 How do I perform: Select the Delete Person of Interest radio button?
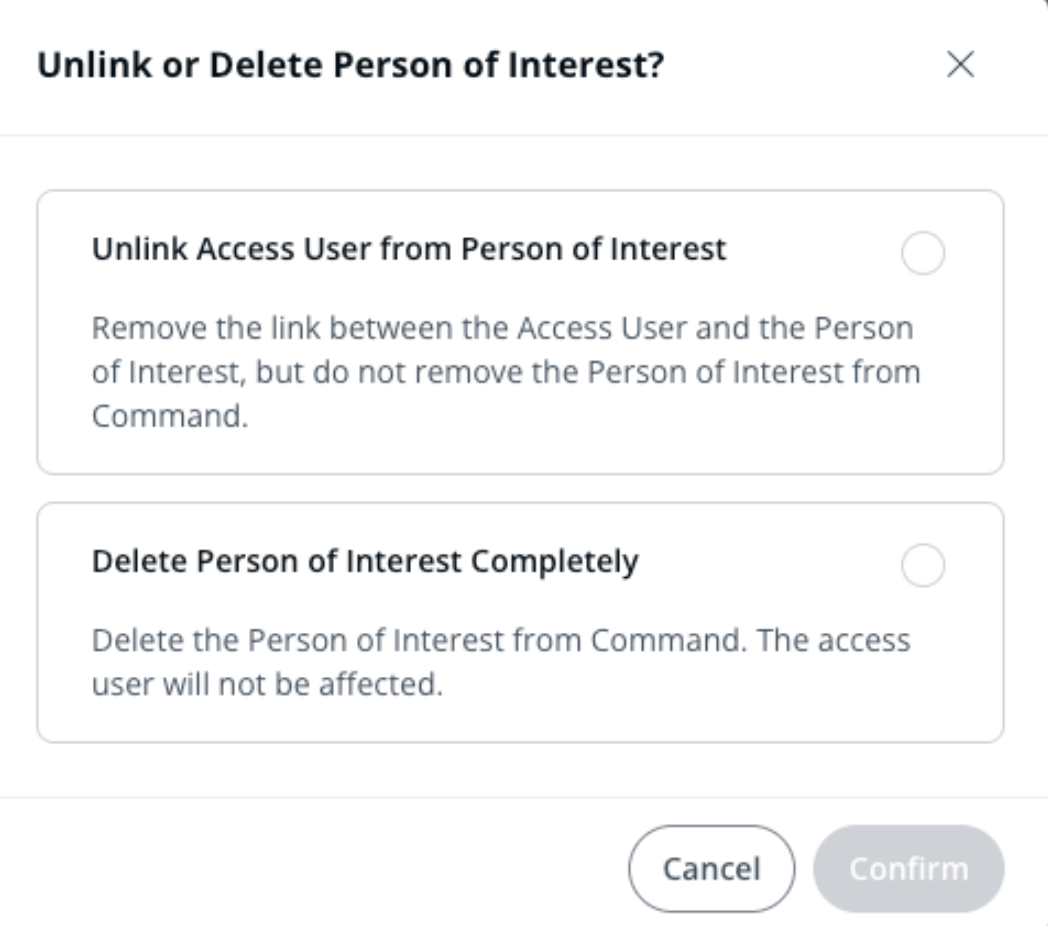tap(922, 566)
